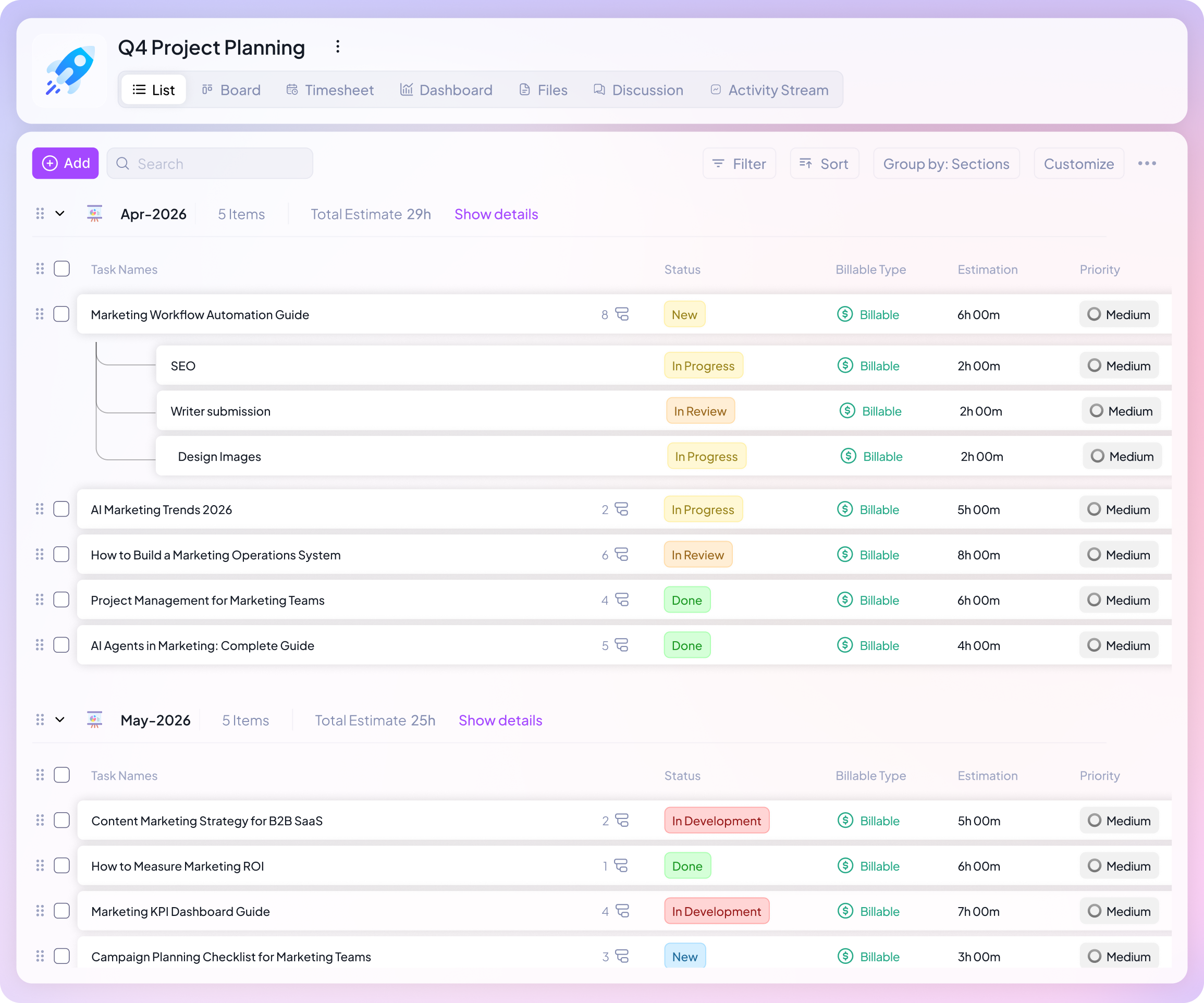Open subtasks icon for AI Marketing Trends 2026
The height and width of the screenshot is (1003, 1204).
pos(622,509)
